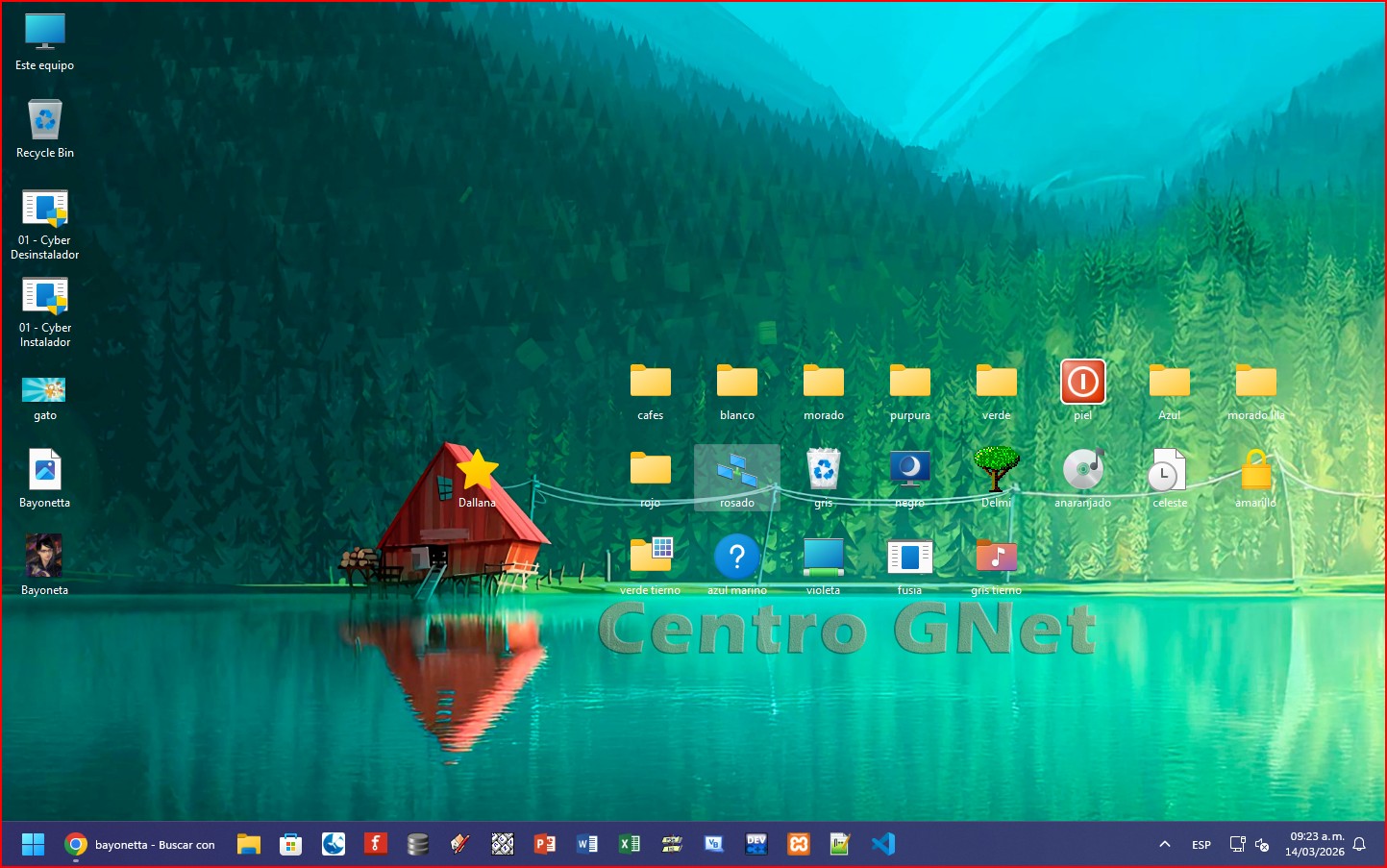Click the 'Delmi' tree icon

click(996, 470)
